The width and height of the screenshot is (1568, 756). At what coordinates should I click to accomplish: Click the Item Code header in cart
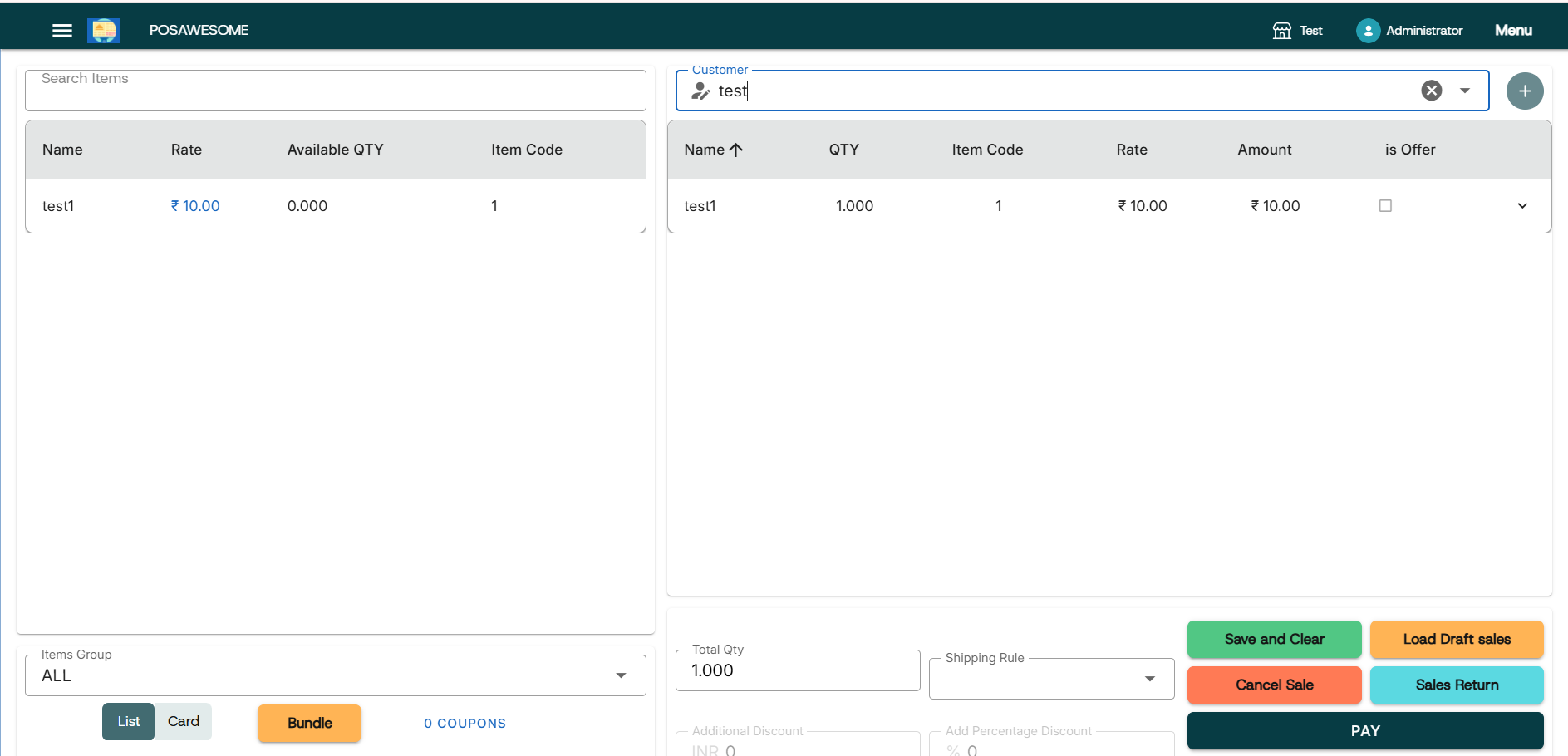tap(987, 150)
